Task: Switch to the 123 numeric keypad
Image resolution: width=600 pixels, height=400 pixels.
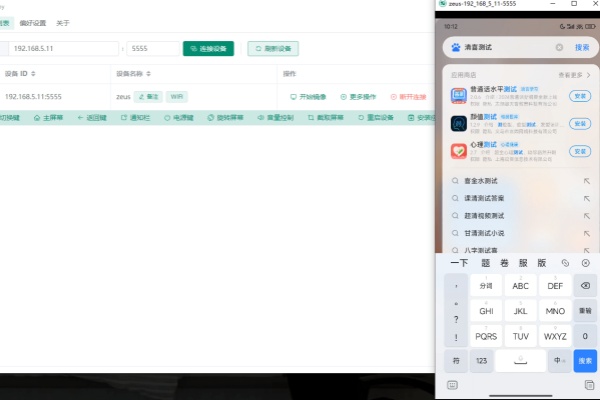Action: coord(482,360)
